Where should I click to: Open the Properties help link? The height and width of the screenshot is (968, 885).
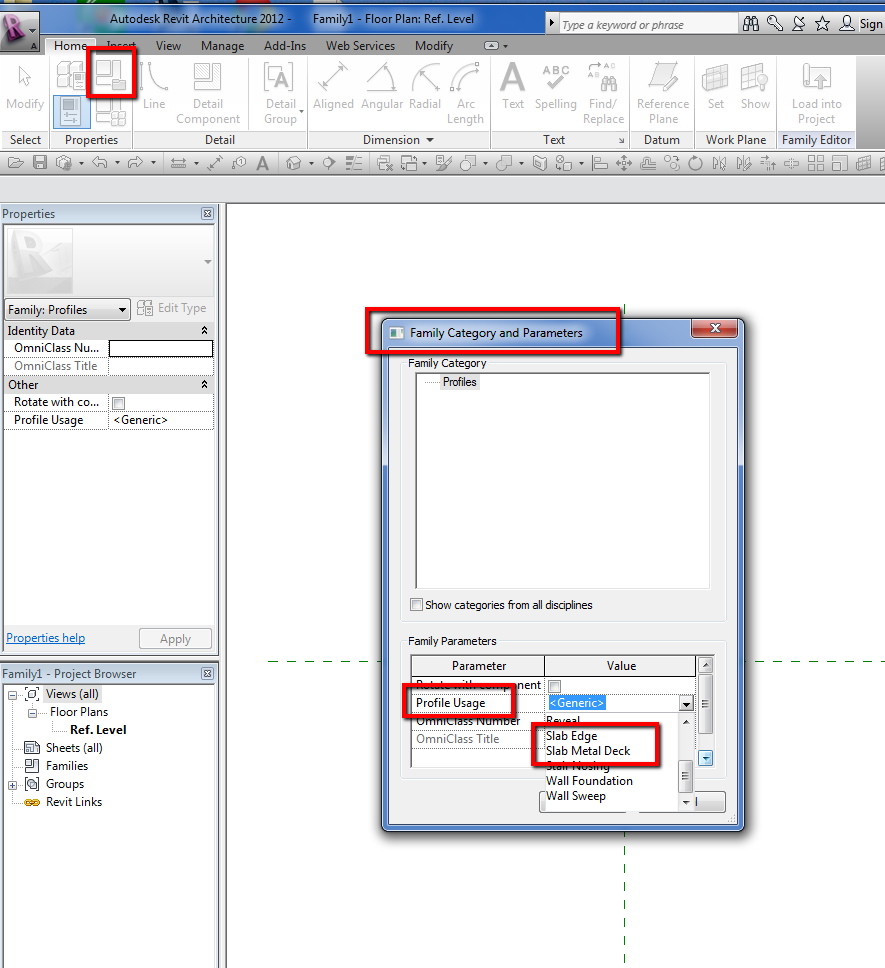46,638
